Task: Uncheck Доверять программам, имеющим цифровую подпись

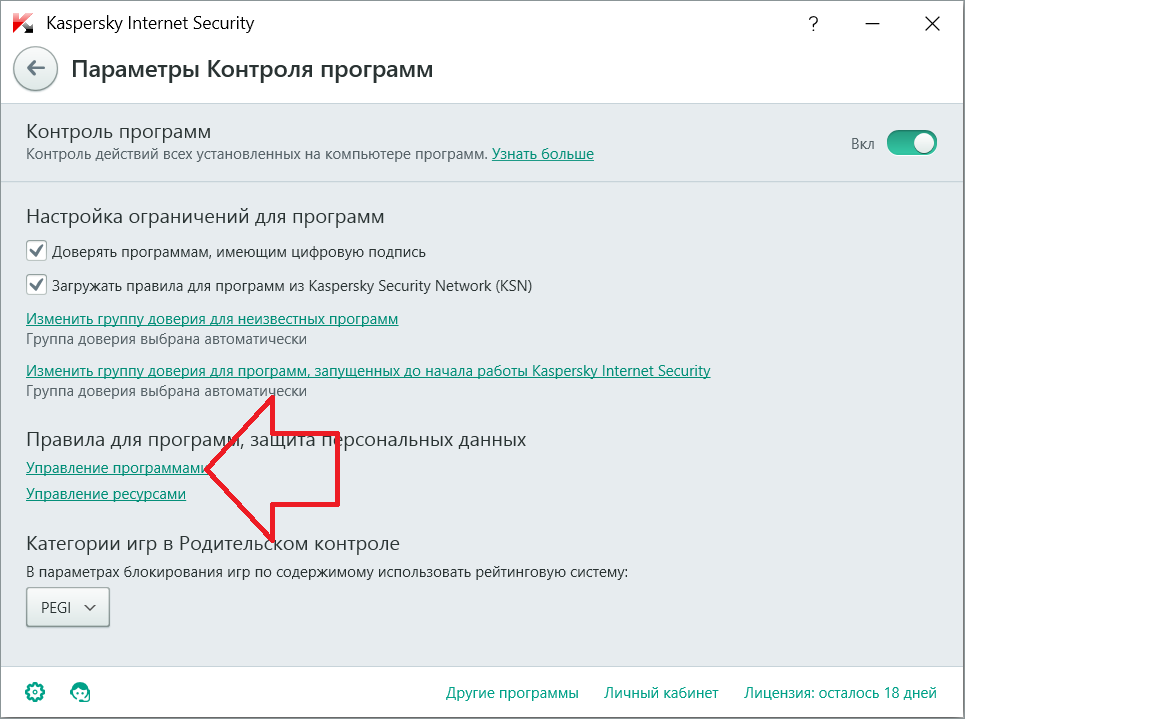Action: pyautogui.click(x=36, y=251)
